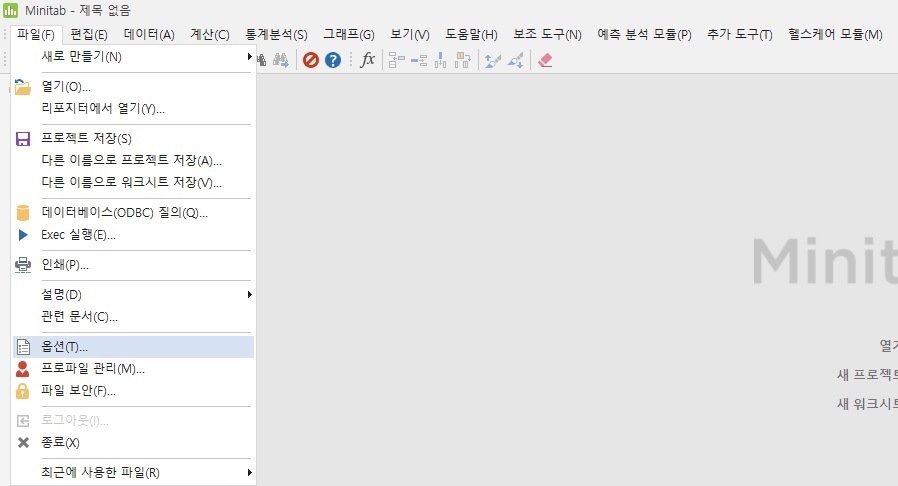Click the red Cancel toolbar icon
Viewport: 898px width, 486px height.
point(310,60)
